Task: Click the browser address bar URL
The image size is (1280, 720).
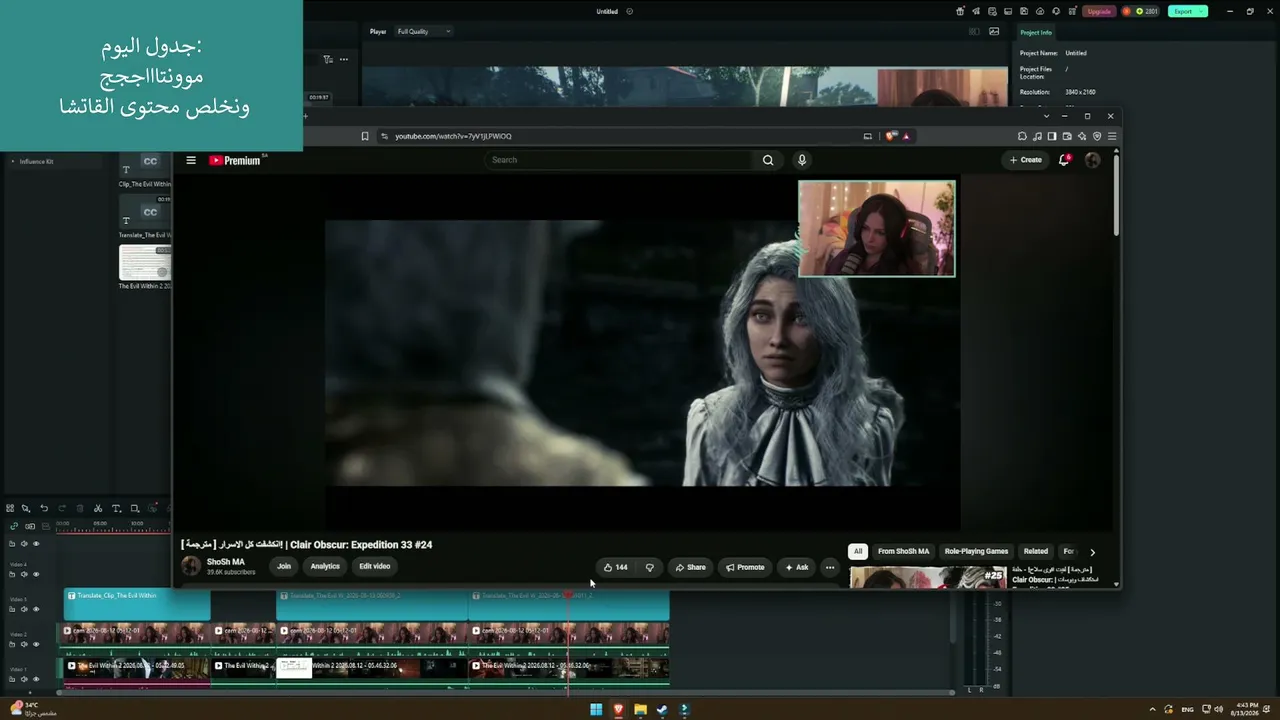Action: click(x=453, y=136)
